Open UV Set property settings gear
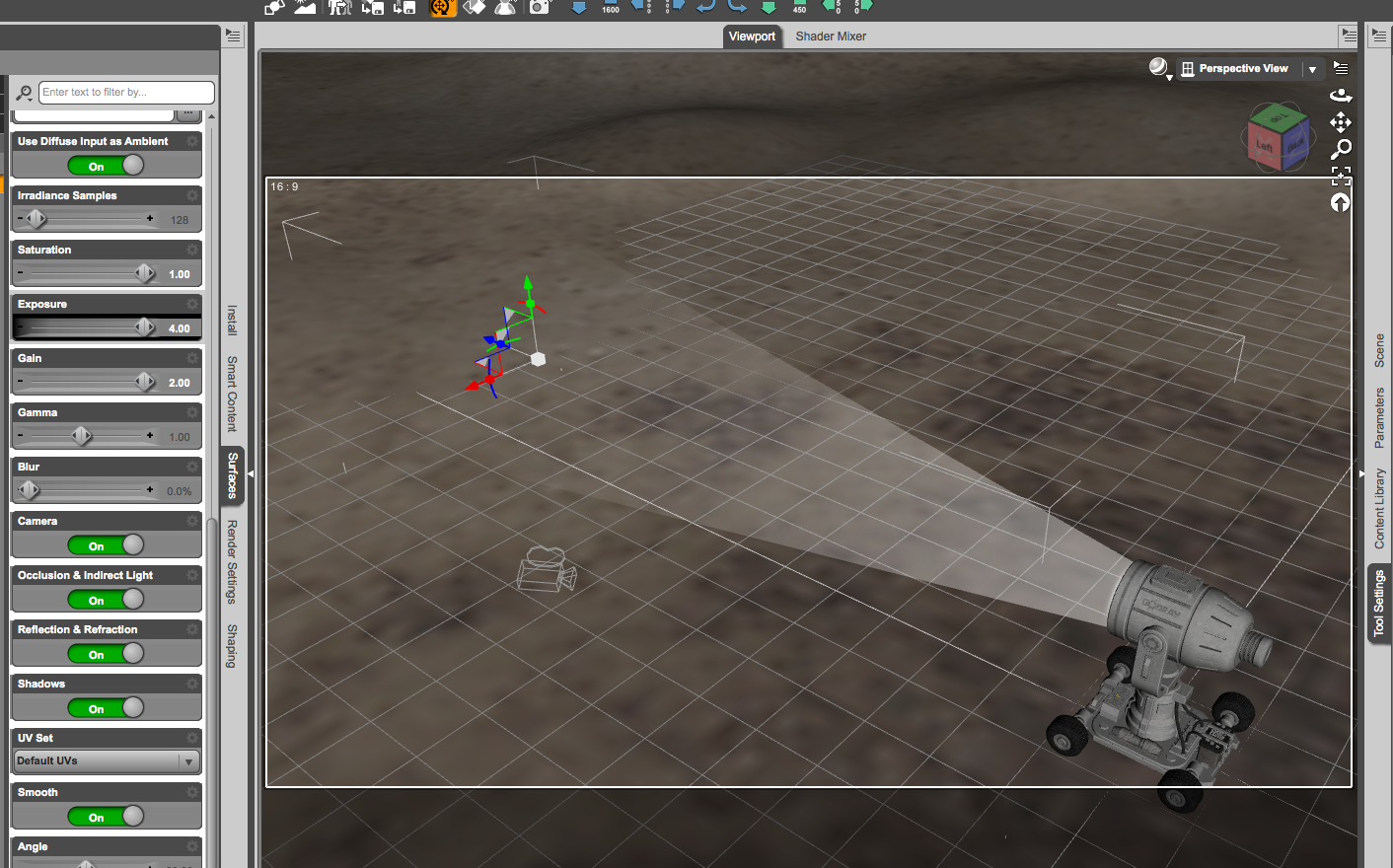Image resolution: width=1393 pixels, height=868 pixels. coord(192,738)
